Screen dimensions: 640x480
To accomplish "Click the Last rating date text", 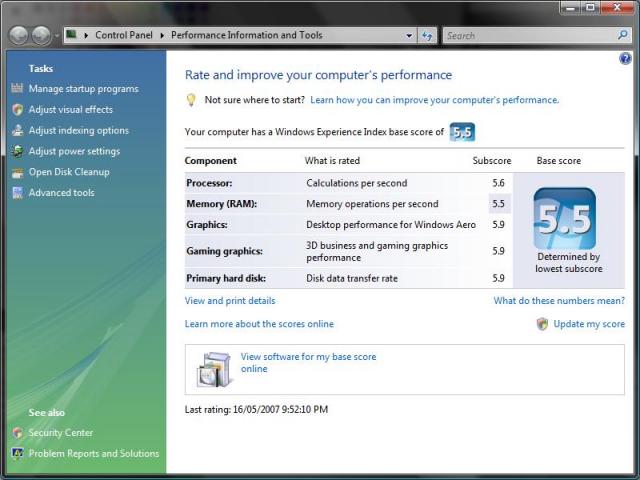I will tap(256, 409).
